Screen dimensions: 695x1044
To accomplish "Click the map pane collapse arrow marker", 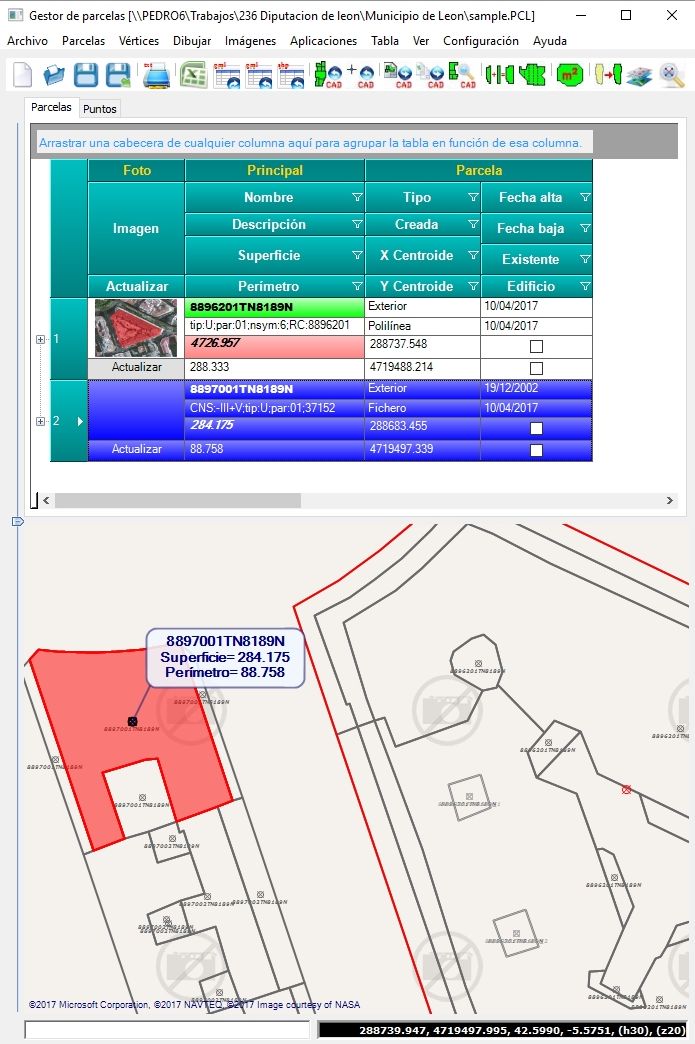I will [18, 521].
